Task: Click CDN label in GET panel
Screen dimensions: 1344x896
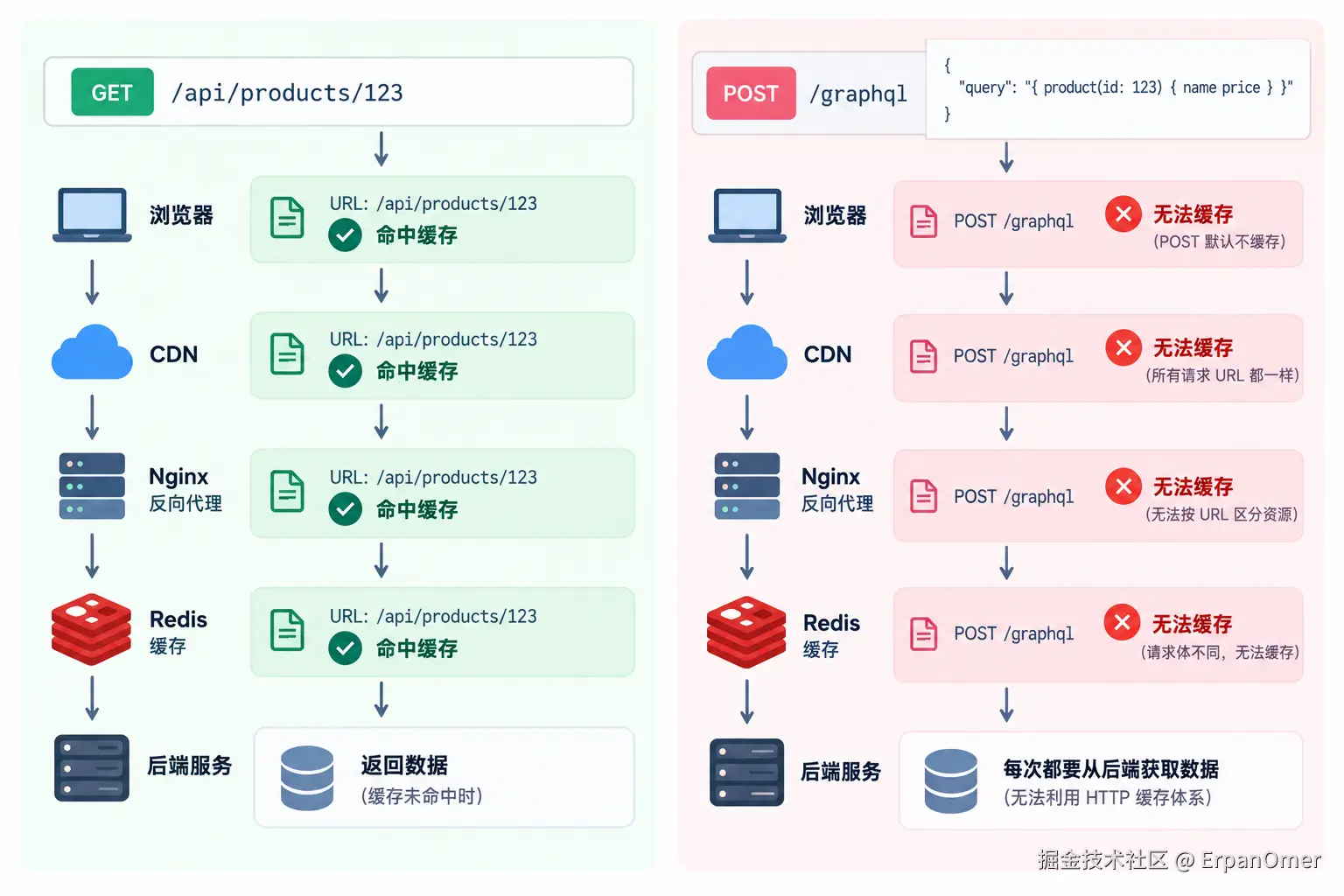Action: 173,354
